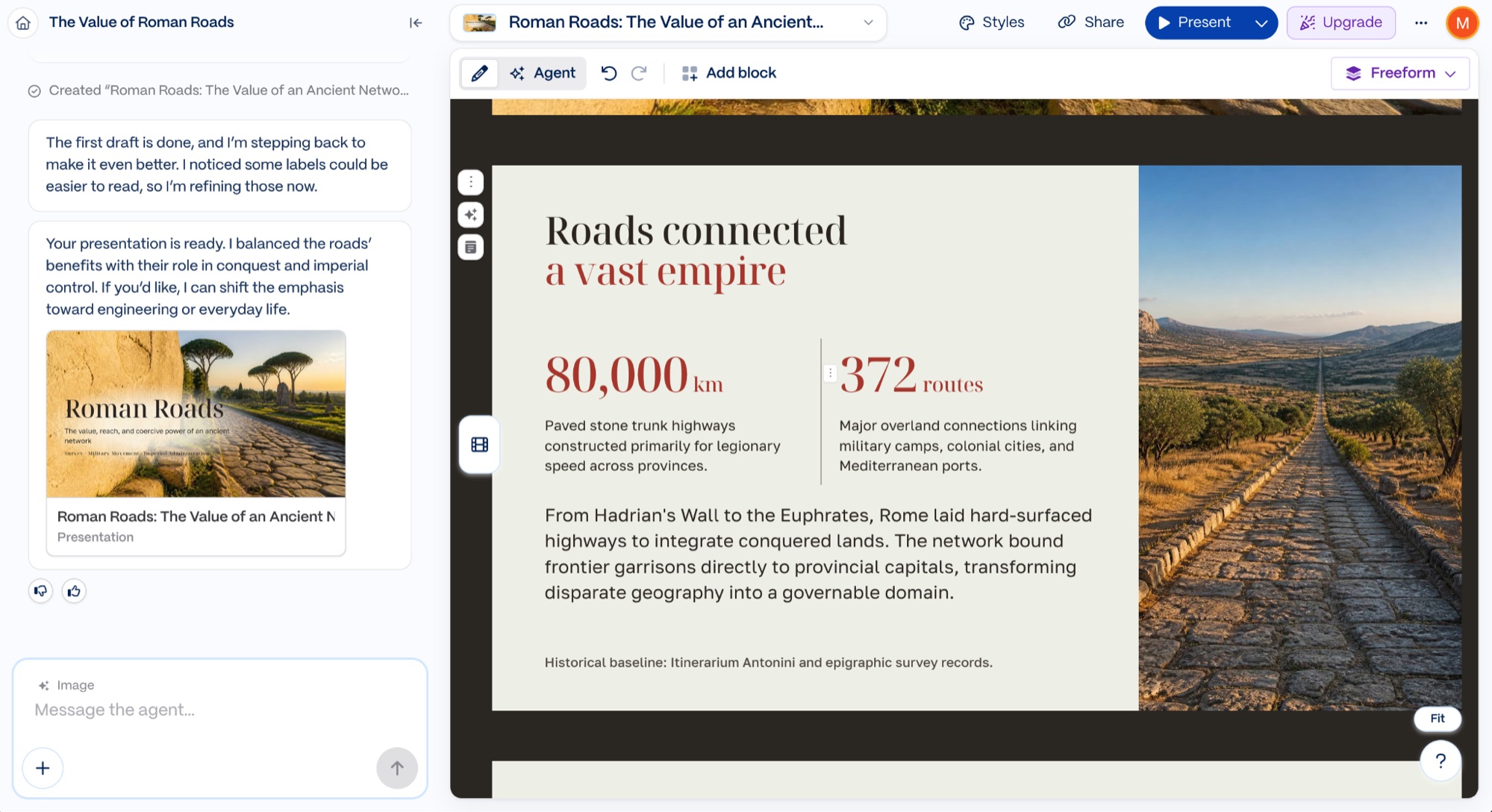The image size is (1492, 812).
Task: Focus the Message the agent field
Action: click(220, 710)
